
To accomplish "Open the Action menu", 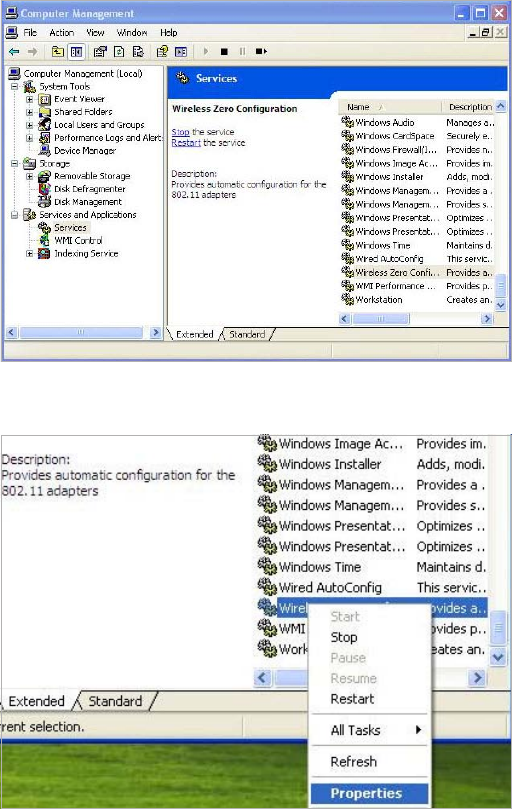I will pos(61,33).
